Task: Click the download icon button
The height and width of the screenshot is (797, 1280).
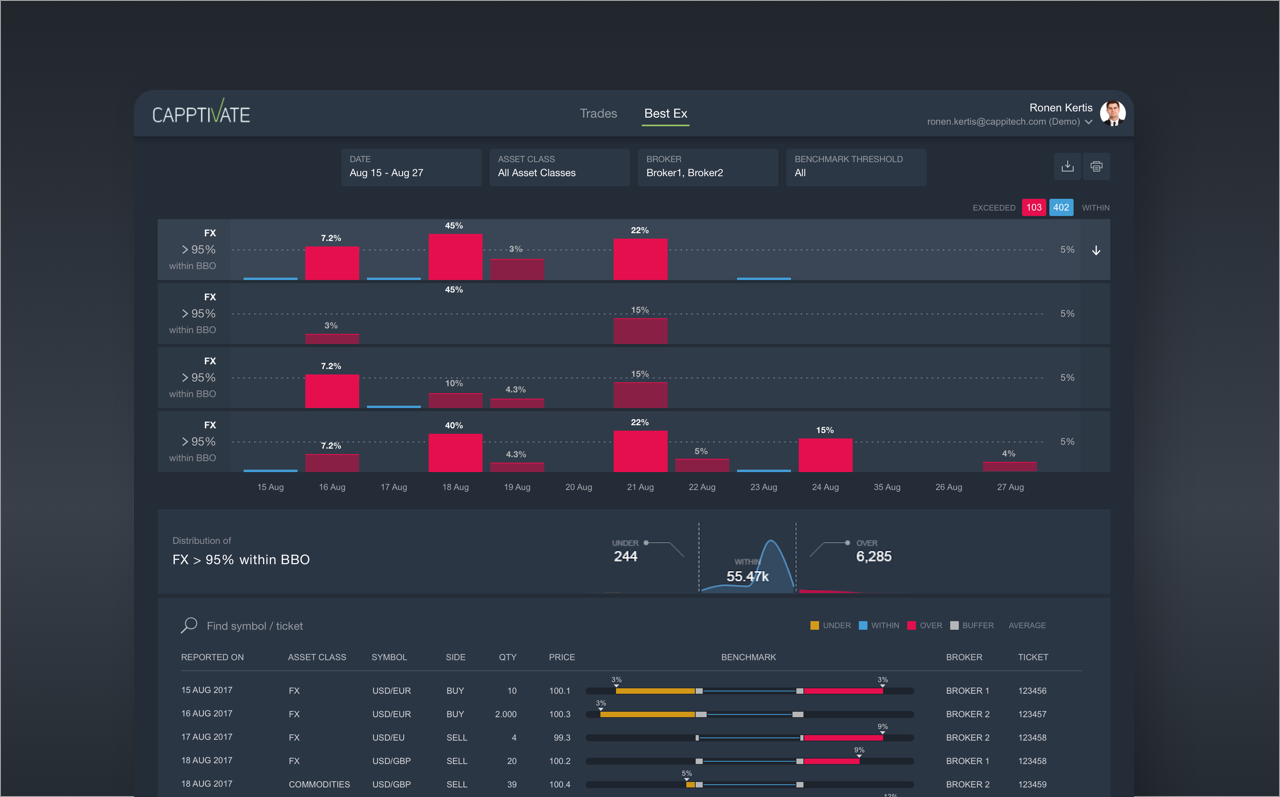Action: [1067, 166]
